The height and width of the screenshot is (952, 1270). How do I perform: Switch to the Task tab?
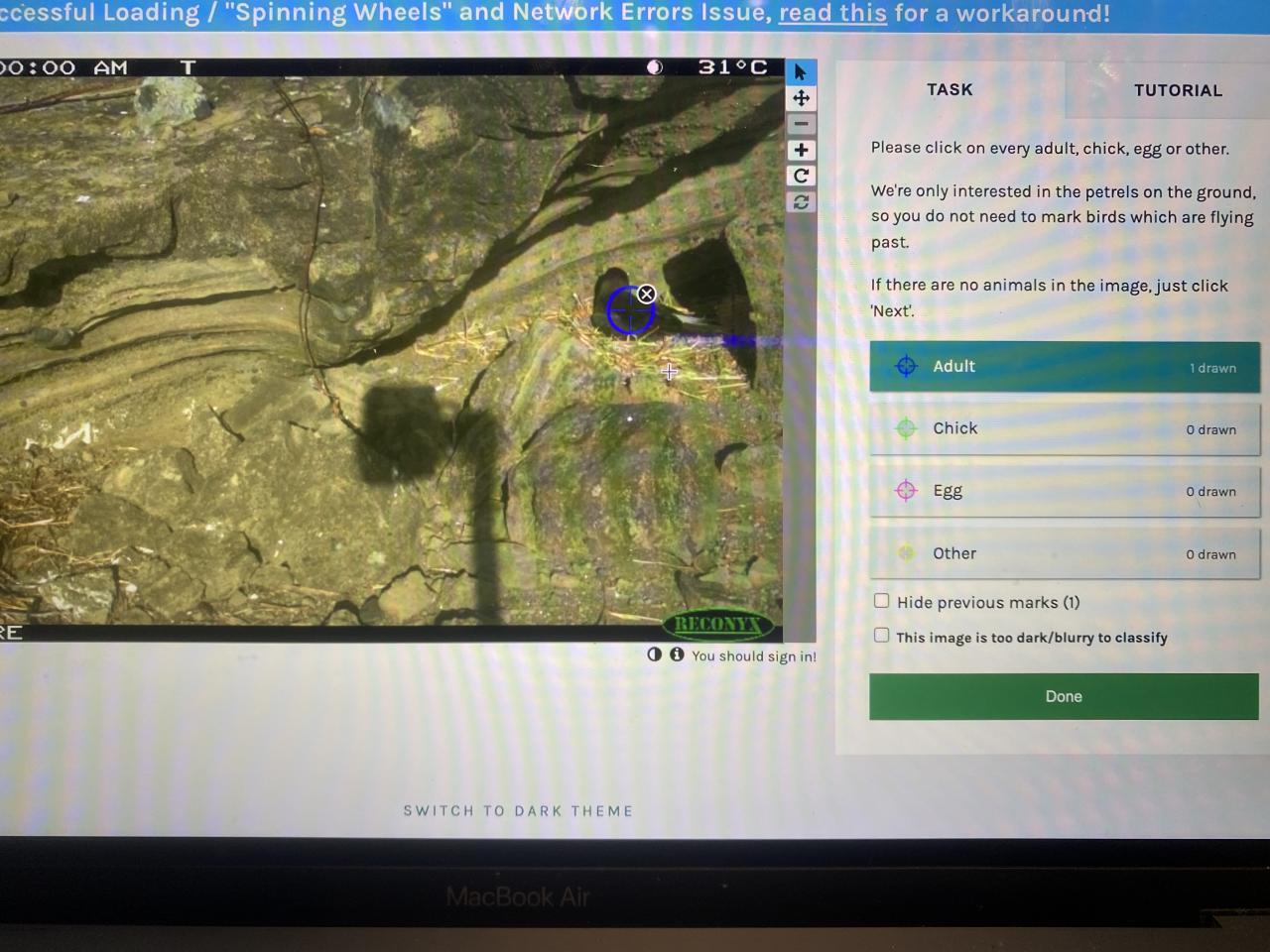[950, 89]
